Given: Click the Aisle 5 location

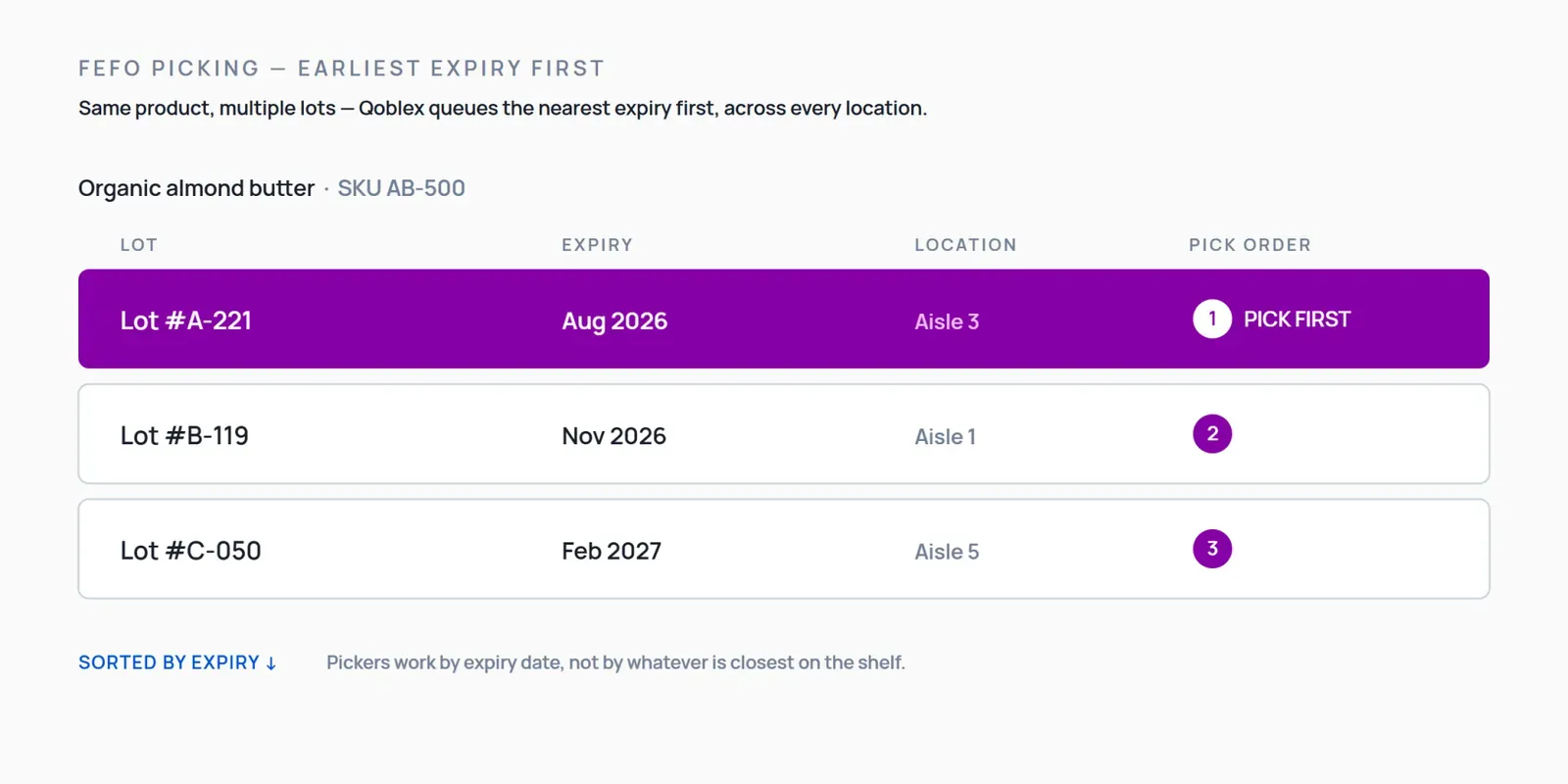Looking at the screenshot, I should click(947, 552).
